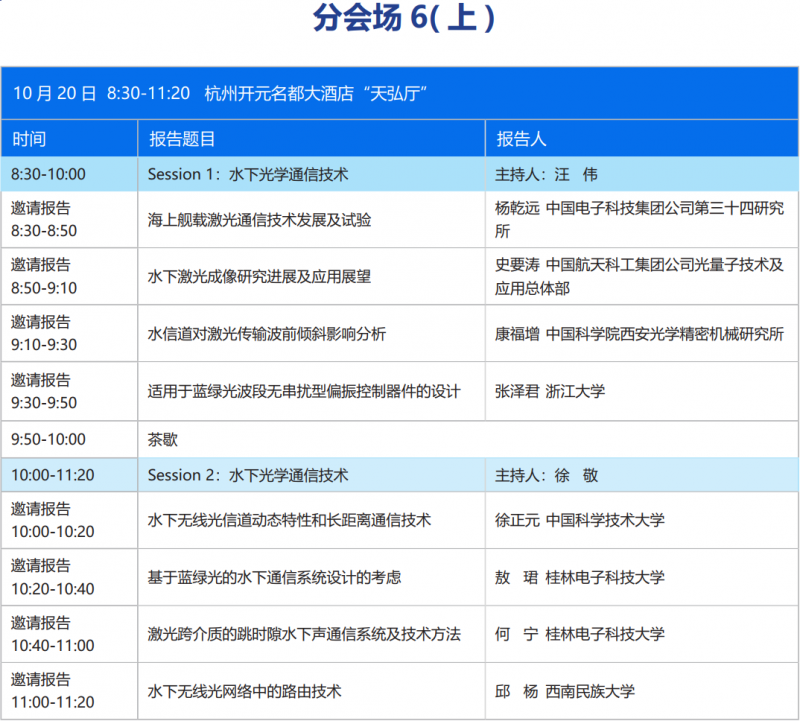This screenshot has height=721, width=800.
Task: Click the 茶歇 break row
Action: [163, 439]
